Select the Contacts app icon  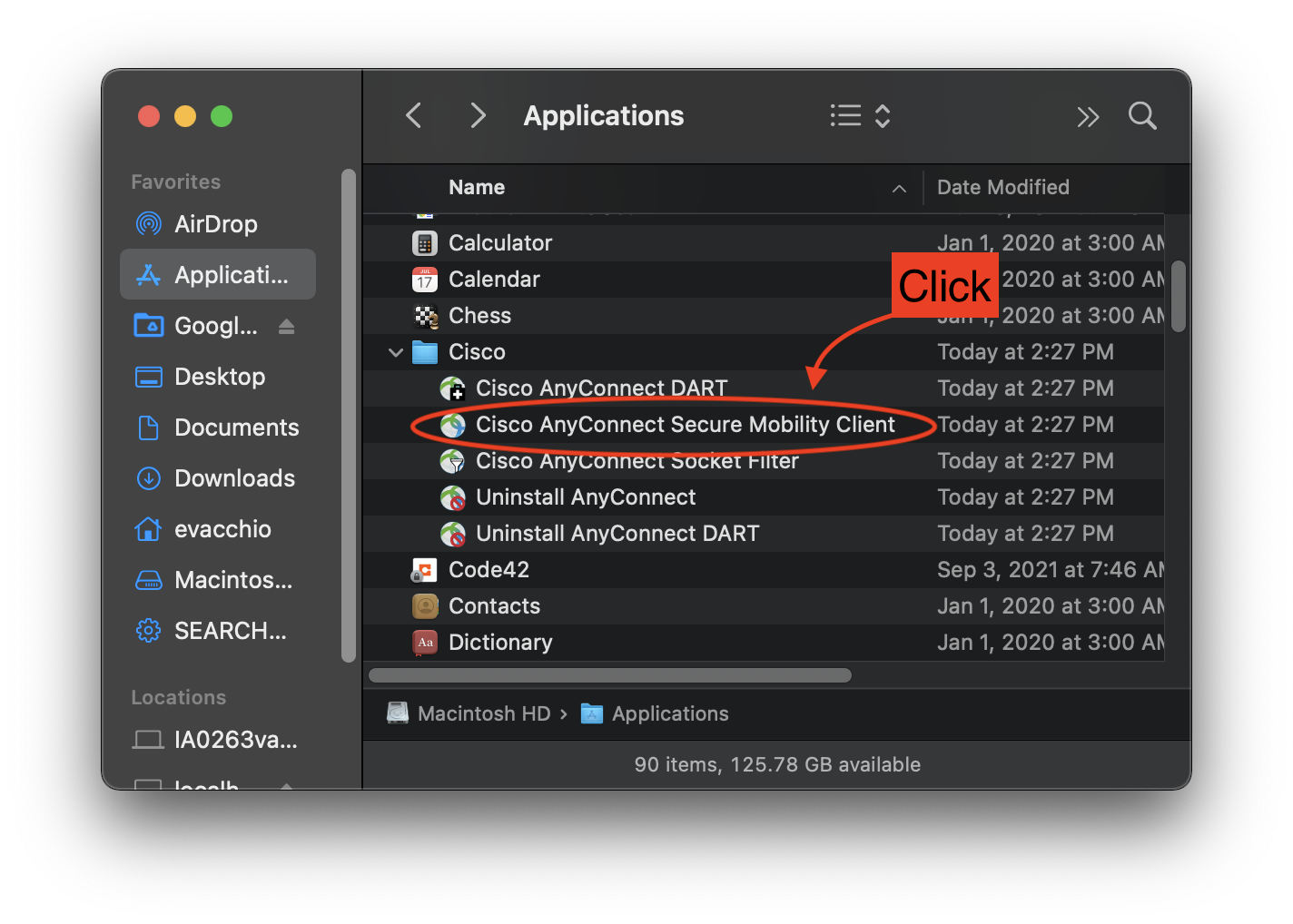(425, 606)
